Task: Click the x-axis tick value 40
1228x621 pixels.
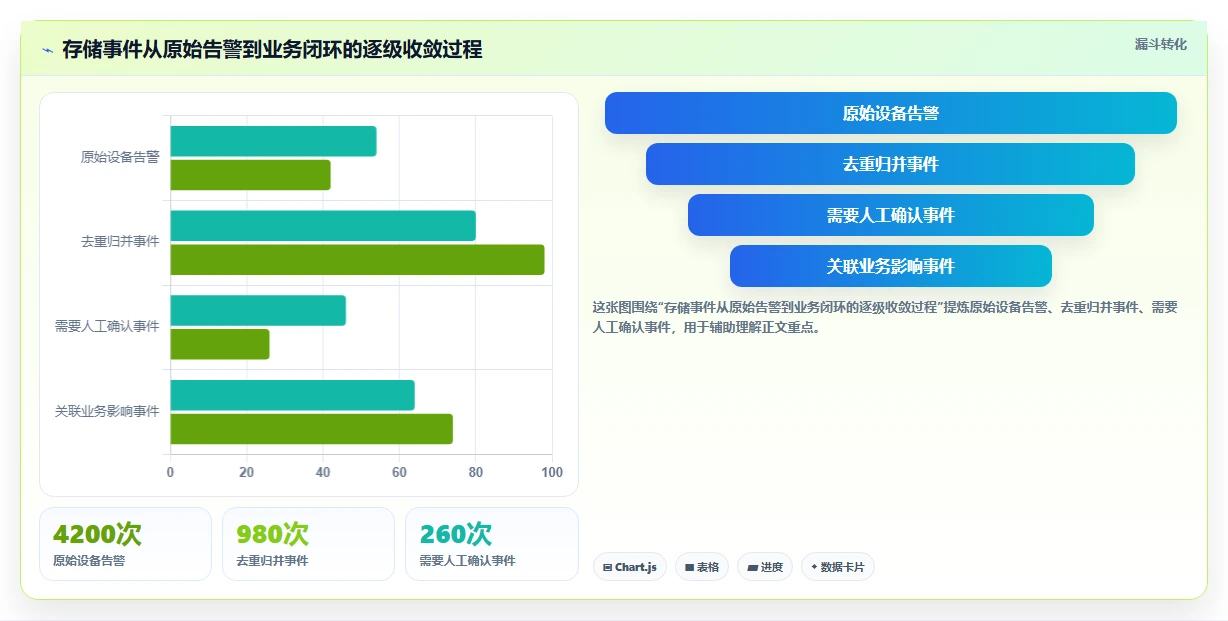Action: click(323, 472)
